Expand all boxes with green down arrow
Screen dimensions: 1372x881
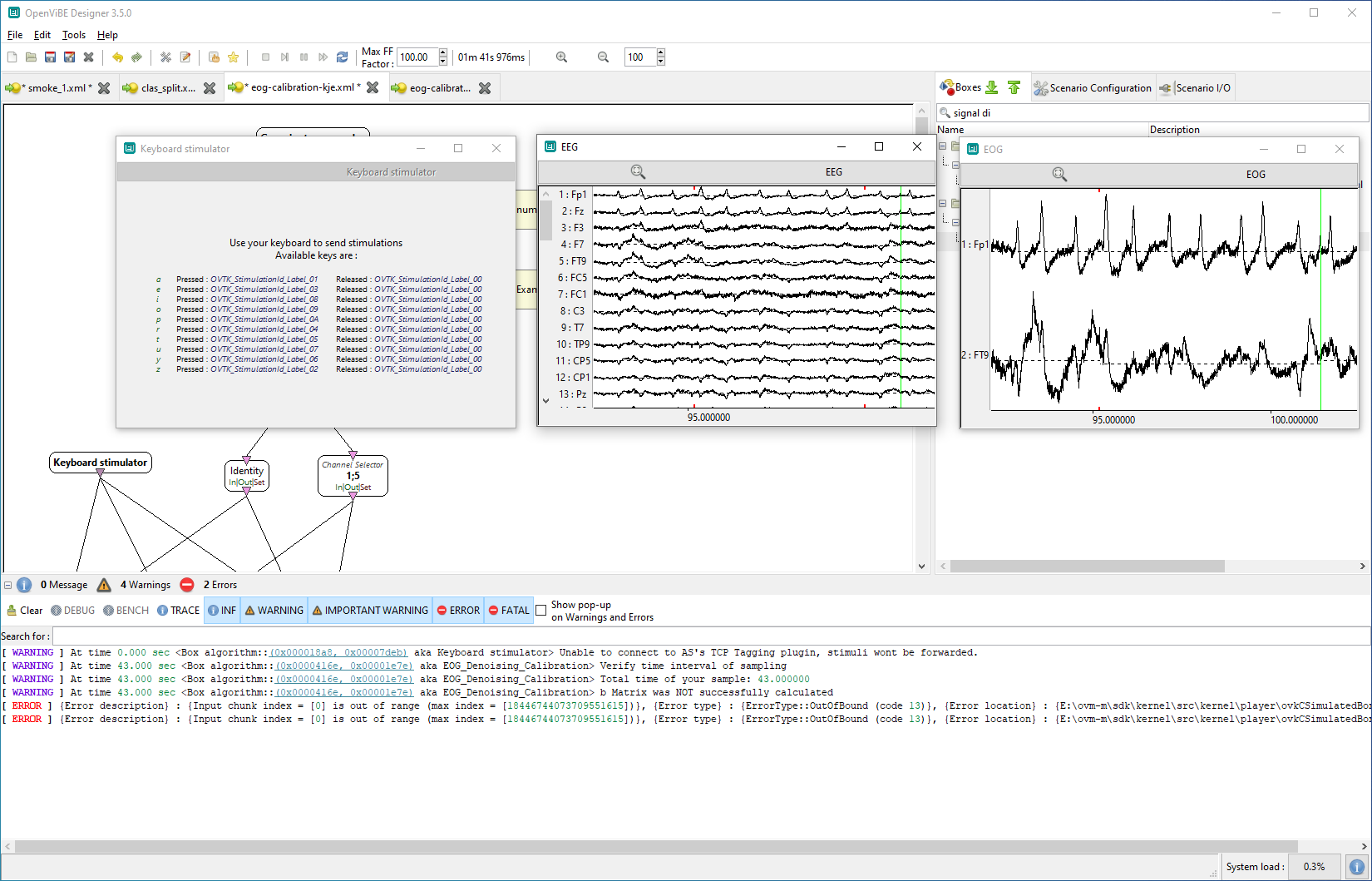pos(991,87)
